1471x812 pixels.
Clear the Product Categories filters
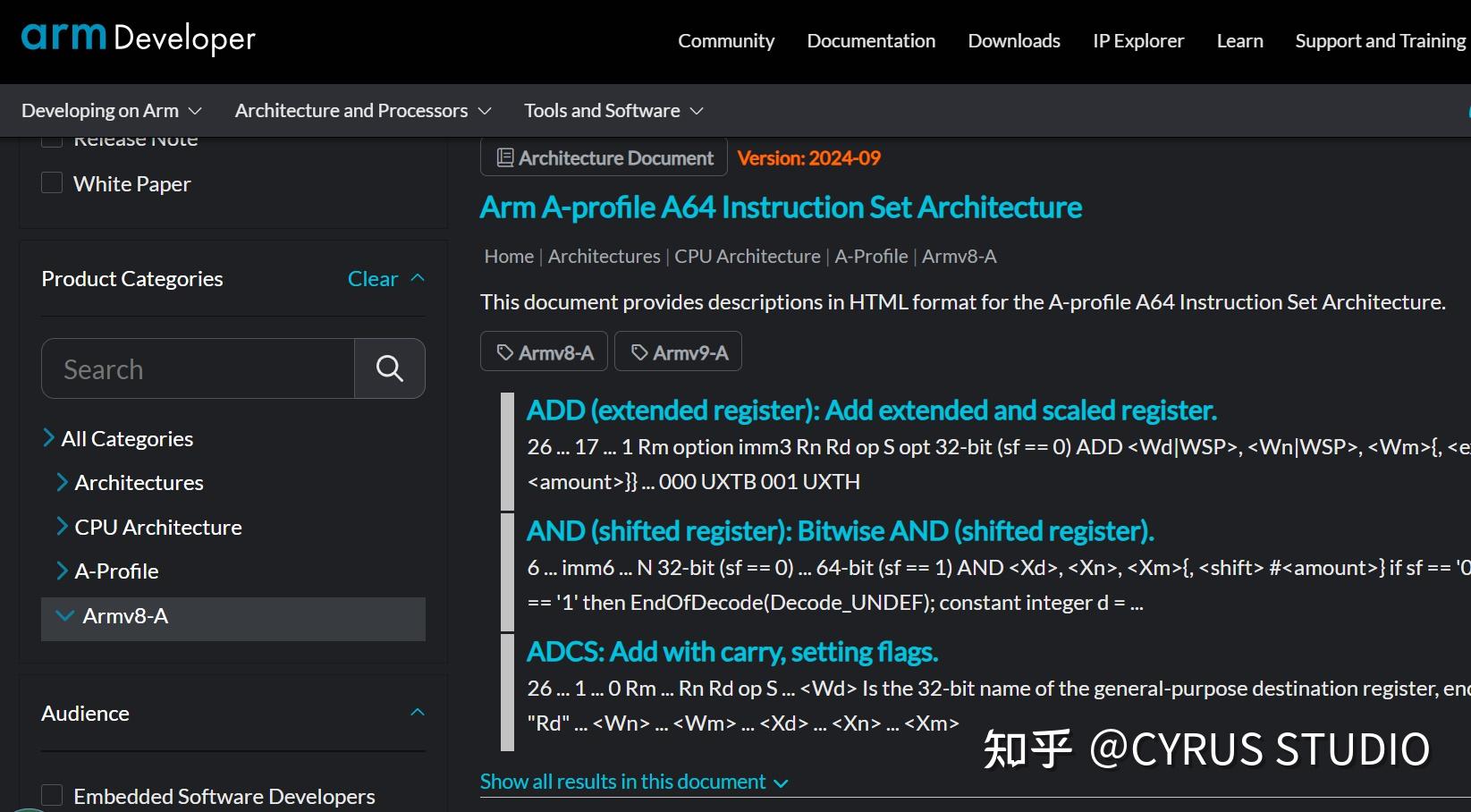pyautogui.click(x=373, y=278)
